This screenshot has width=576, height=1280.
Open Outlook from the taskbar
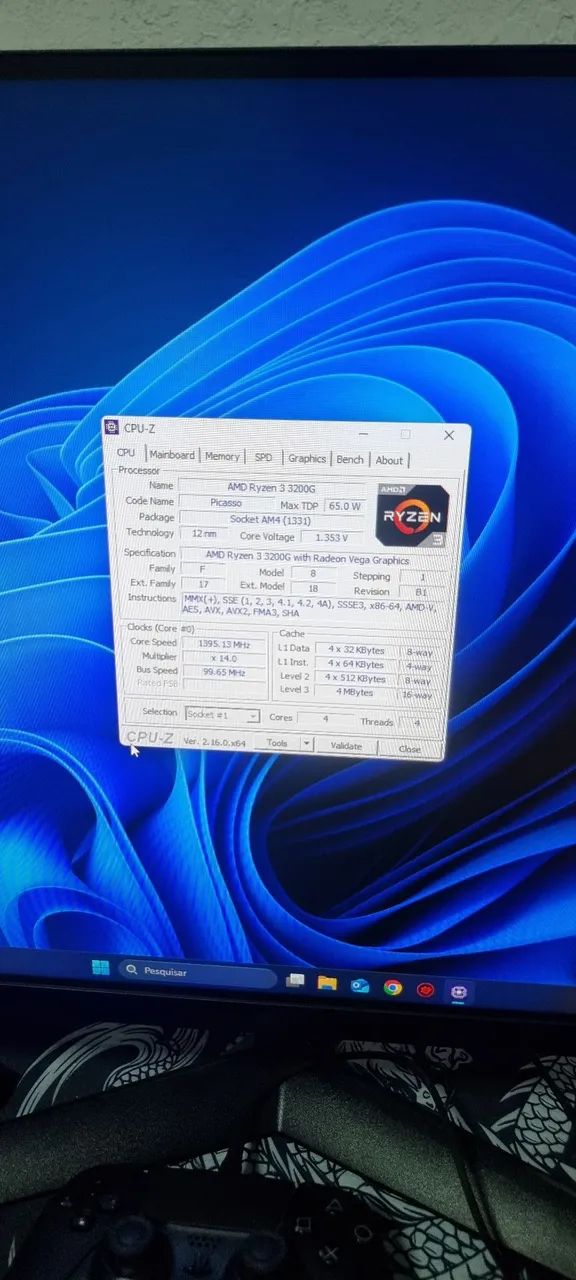360,986
